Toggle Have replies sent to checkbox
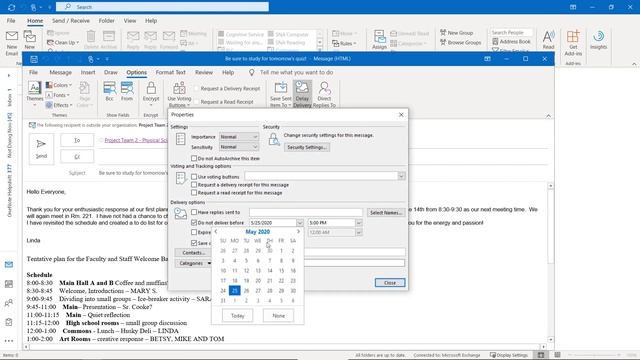640x360 pixels. coord(194,212)
